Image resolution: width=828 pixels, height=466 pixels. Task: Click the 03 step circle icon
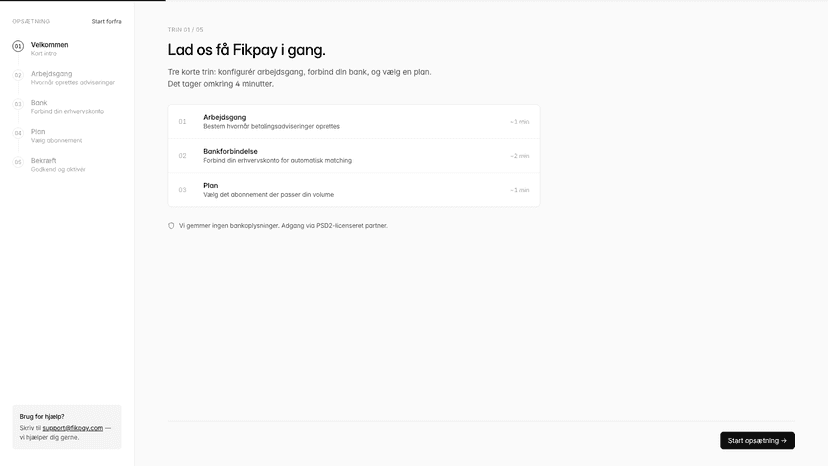coord(18,104)
